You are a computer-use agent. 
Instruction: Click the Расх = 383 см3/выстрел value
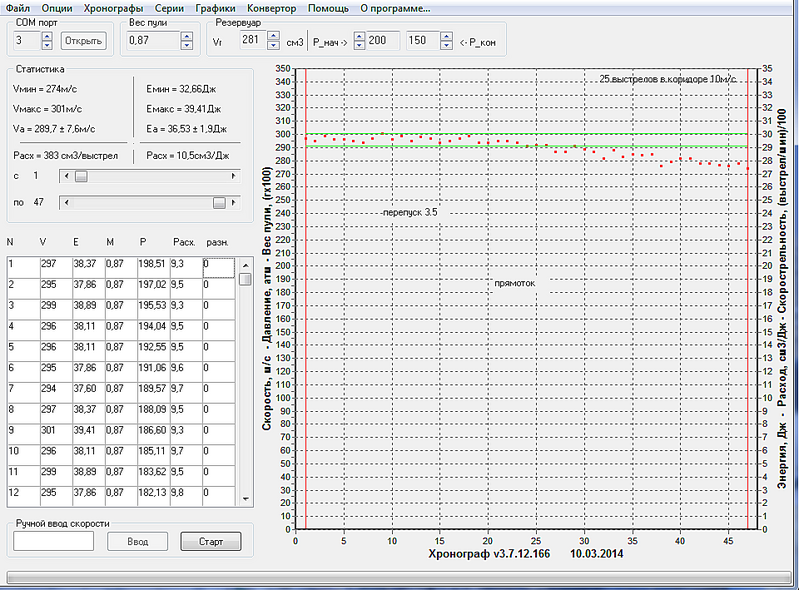(65, 155)
